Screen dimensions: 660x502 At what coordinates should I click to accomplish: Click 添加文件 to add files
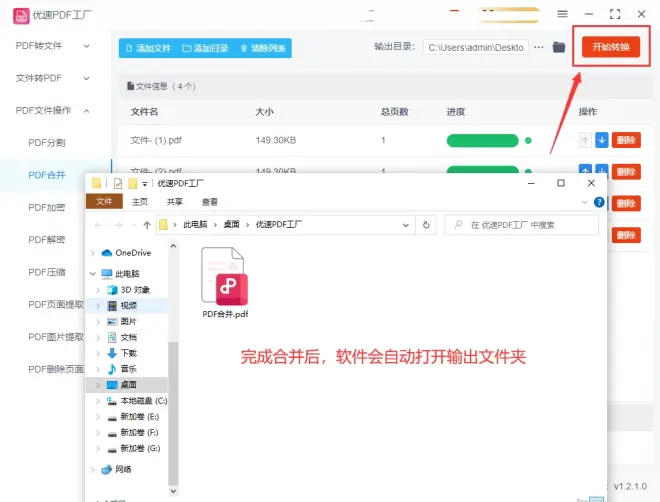[x=147, y=48]
